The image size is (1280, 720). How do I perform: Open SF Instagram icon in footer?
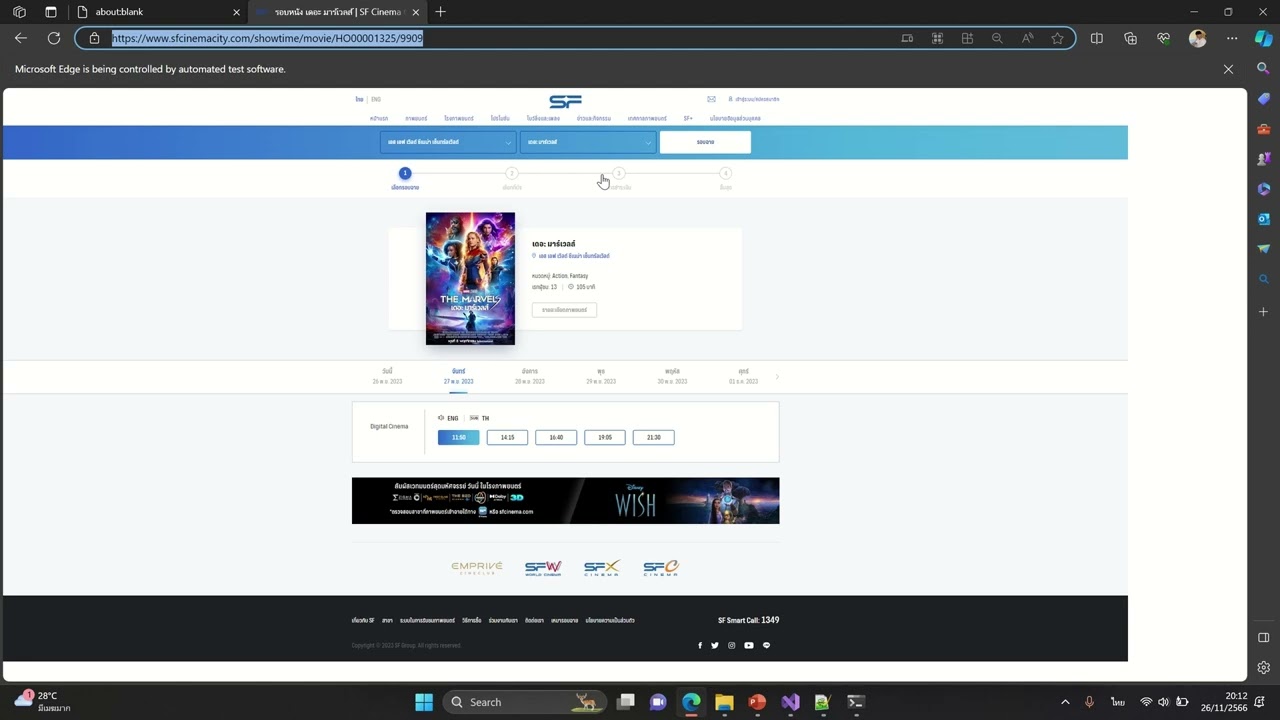tap(732, 645)
